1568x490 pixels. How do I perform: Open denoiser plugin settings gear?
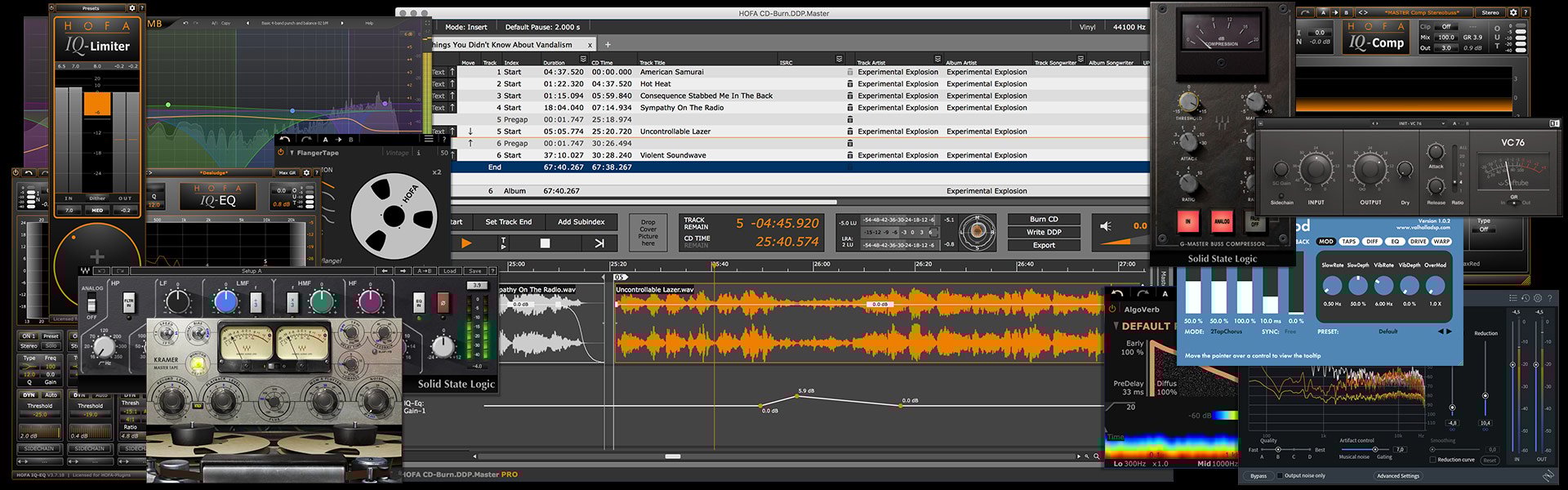tap(1538, 298)
